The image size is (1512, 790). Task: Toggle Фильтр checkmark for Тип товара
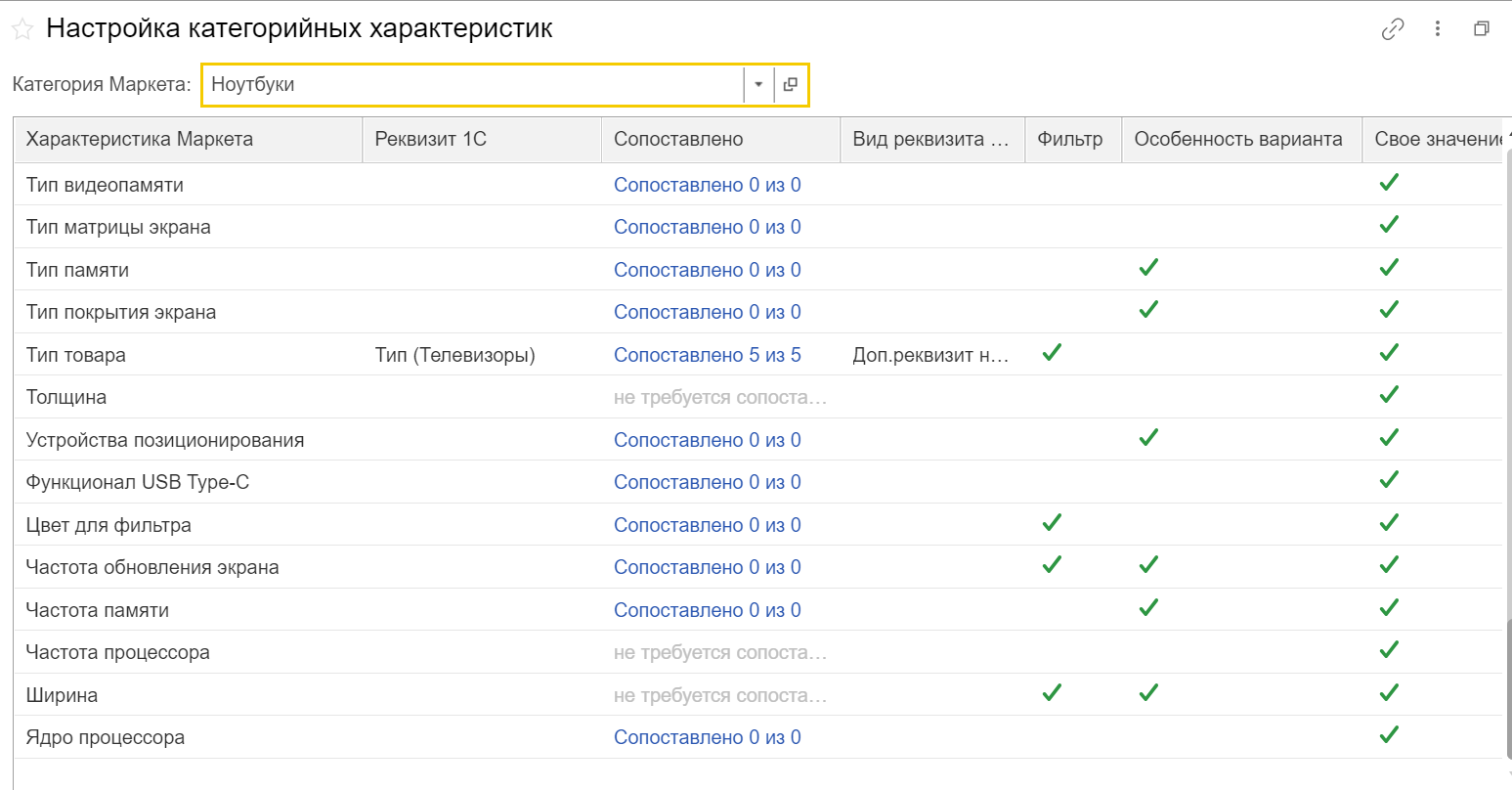click(1052, 353)
